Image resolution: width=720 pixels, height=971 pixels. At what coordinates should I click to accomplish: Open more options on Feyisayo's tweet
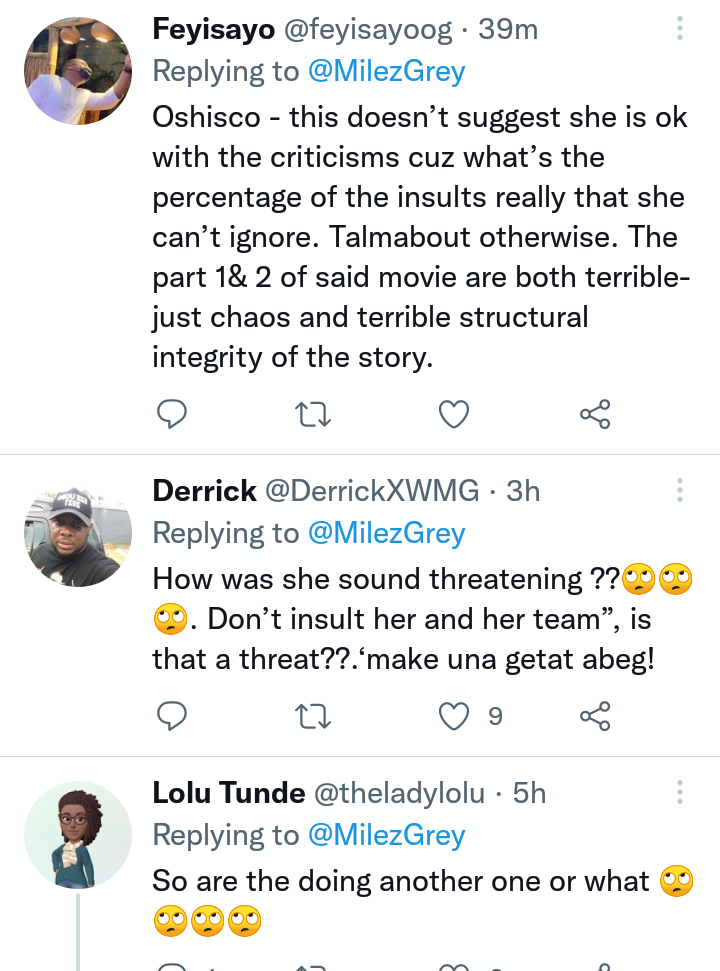coord(680,28)
